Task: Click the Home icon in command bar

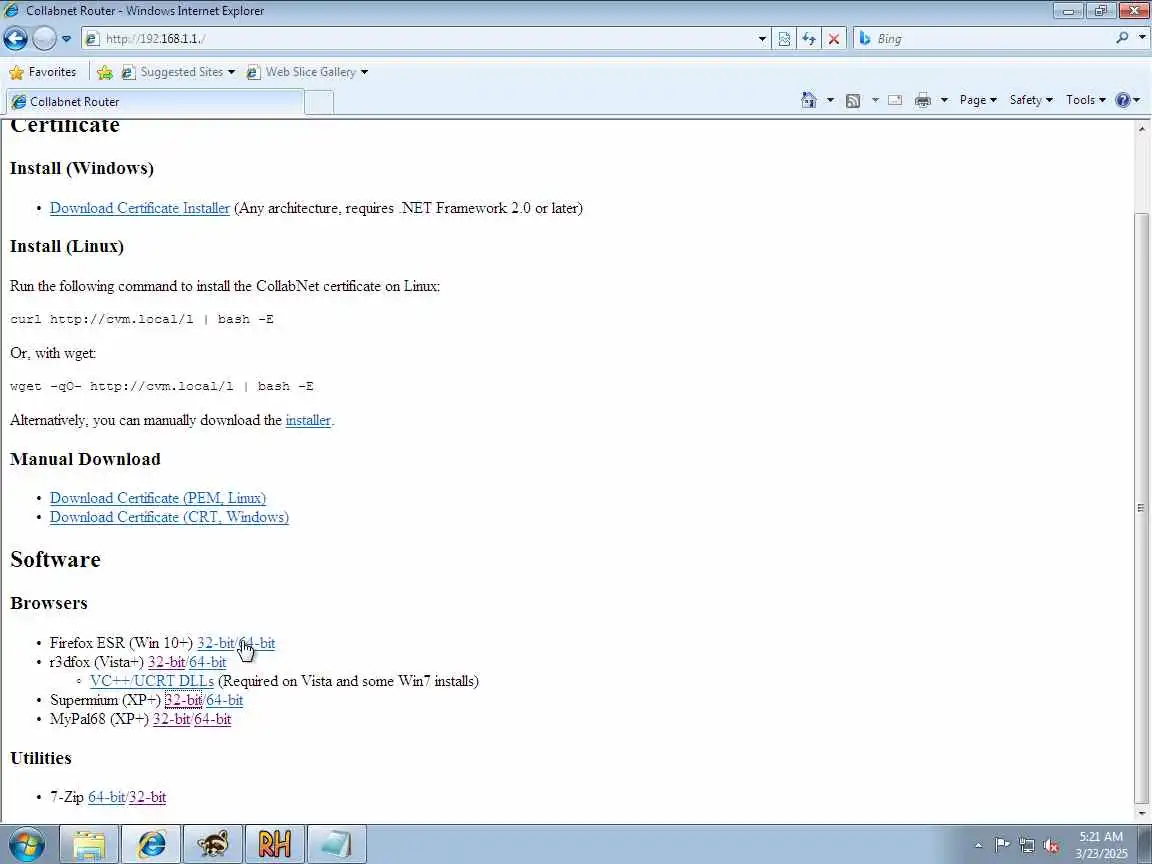Action: [x=809, y=100]
